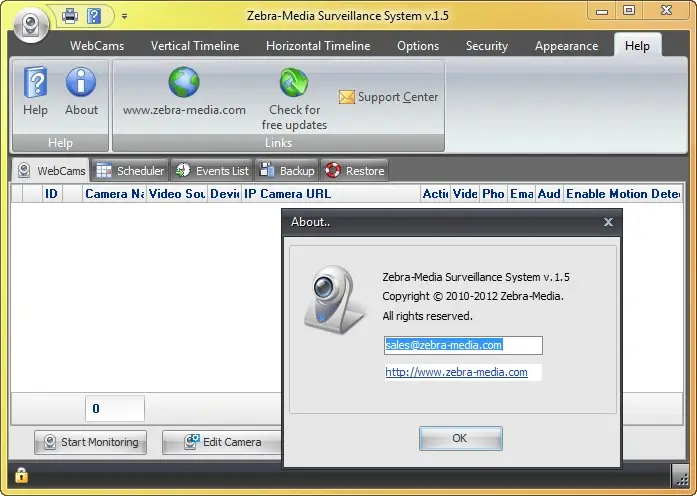Image resolution: width=697 pixels, height=496 pixels.
Task: Click the webcam application orb button
Action: pos(31,25)
